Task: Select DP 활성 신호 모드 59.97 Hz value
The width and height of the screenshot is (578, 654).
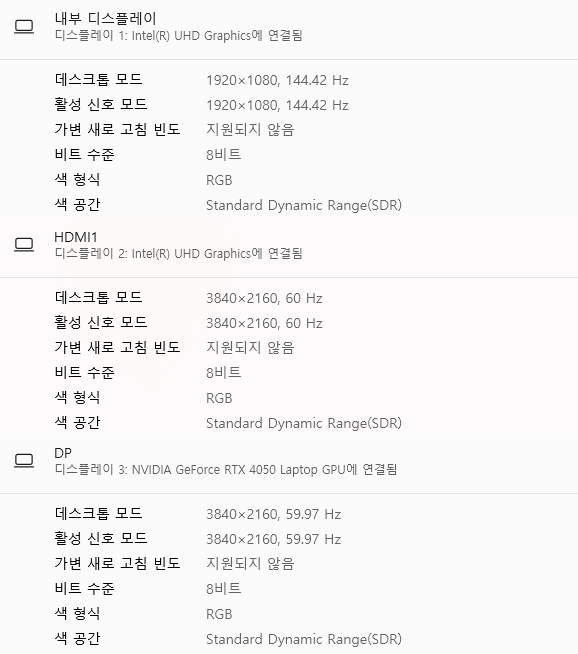Action: click(x=274, y=539)
